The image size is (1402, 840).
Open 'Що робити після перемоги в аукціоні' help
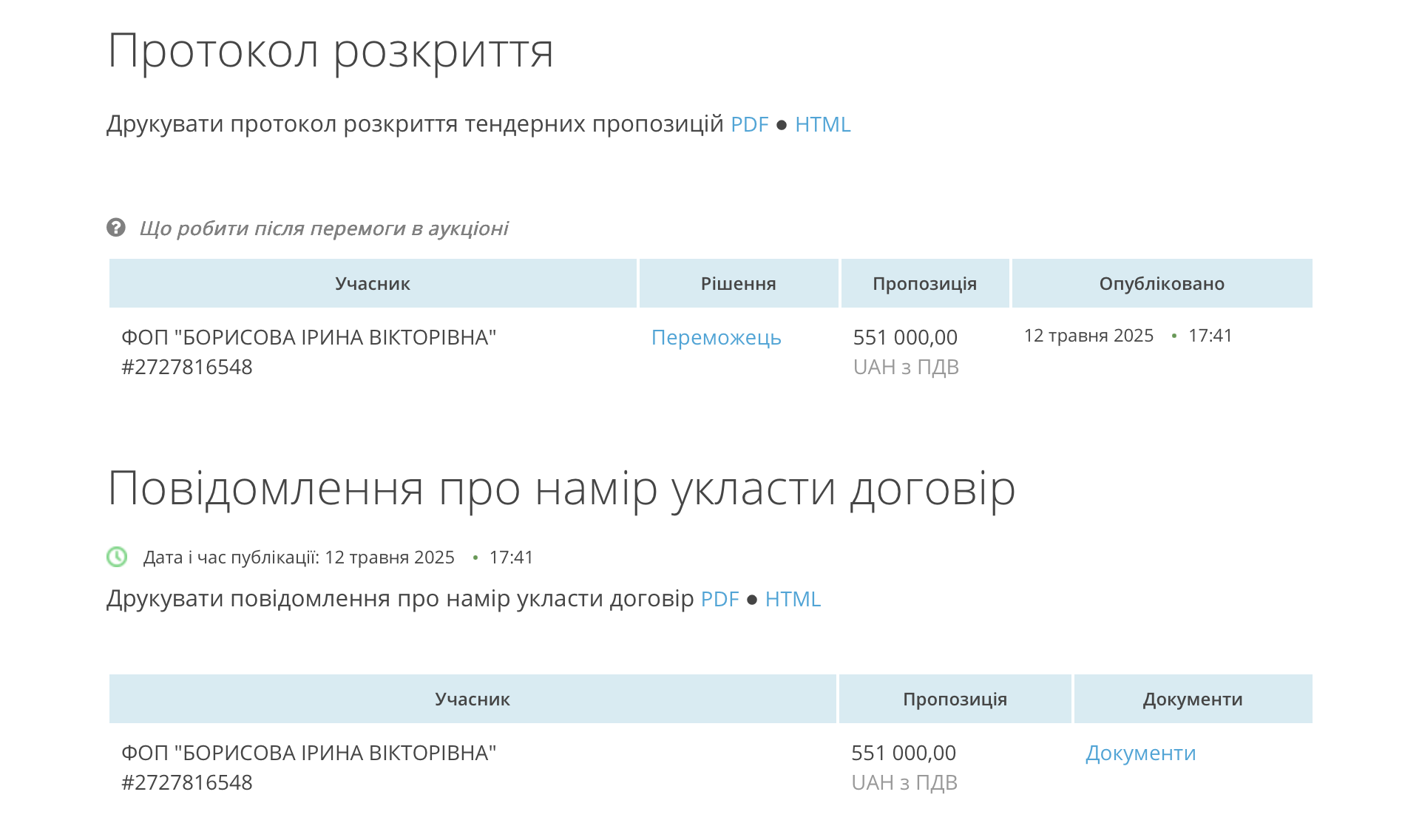click(x=323, y=228)
